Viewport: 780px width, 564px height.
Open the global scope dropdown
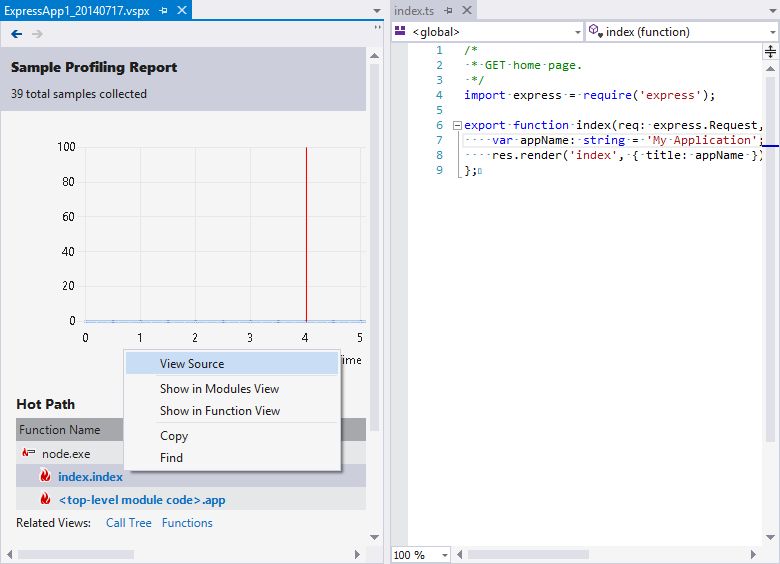coord(488,32)
